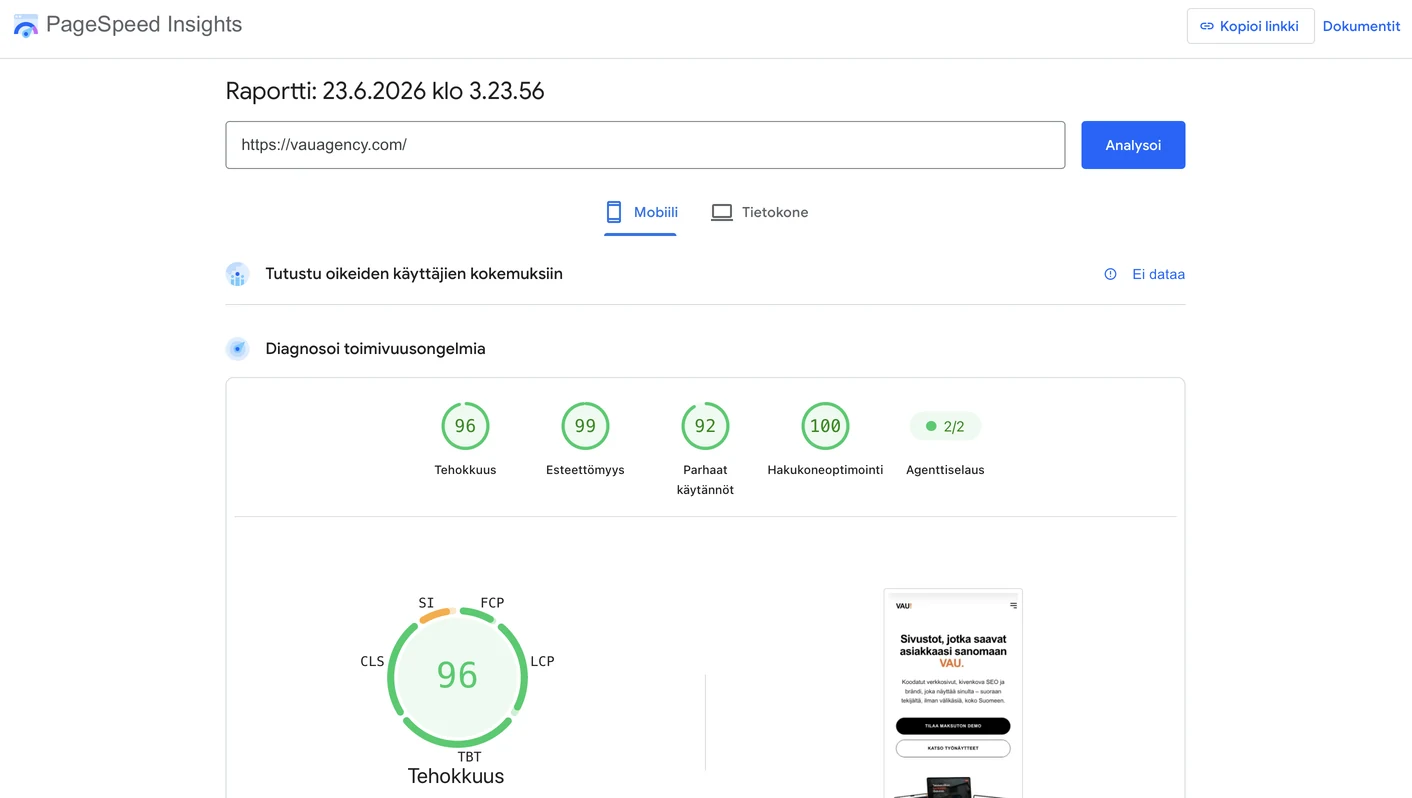Click the Diagnosoi toimivuusongelmia section icon
This screenshot has width=1412, height=798.
click(x=237, y=349)
